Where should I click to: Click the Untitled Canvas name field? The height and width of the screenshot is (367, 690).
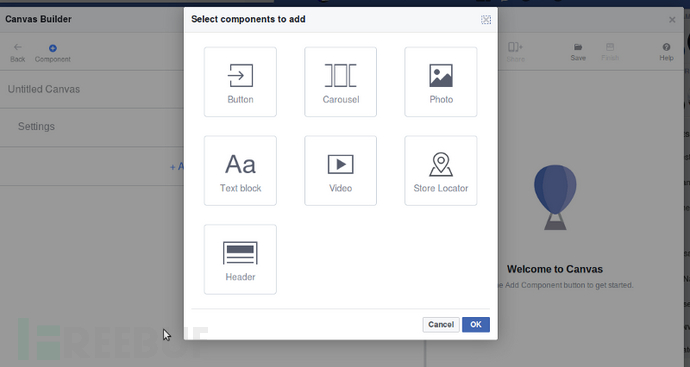tap(92, 89)
